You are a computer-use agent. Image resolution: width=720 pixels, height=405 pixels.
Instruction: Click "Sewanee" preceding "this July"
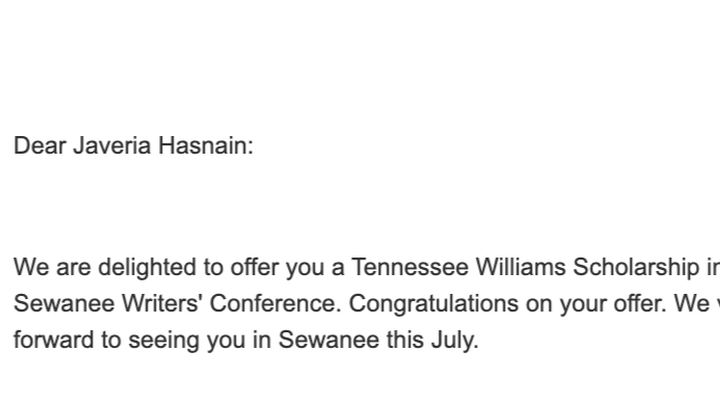(x=329, y=340)
